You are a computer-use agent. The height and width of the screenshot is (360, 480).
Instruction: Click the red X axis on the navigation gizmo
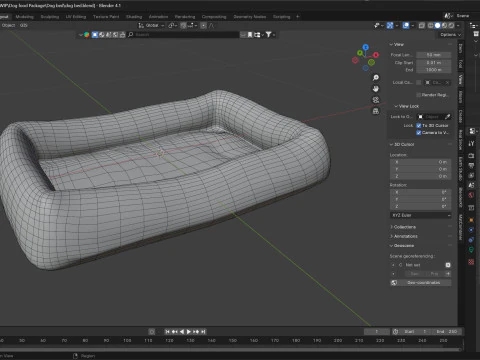[x=376, y=55]
